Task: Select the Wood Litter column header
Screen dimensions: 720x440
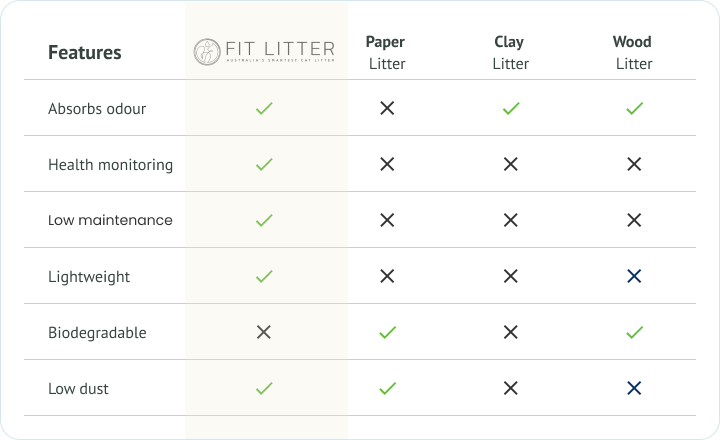Action: (x=633, y=53)
